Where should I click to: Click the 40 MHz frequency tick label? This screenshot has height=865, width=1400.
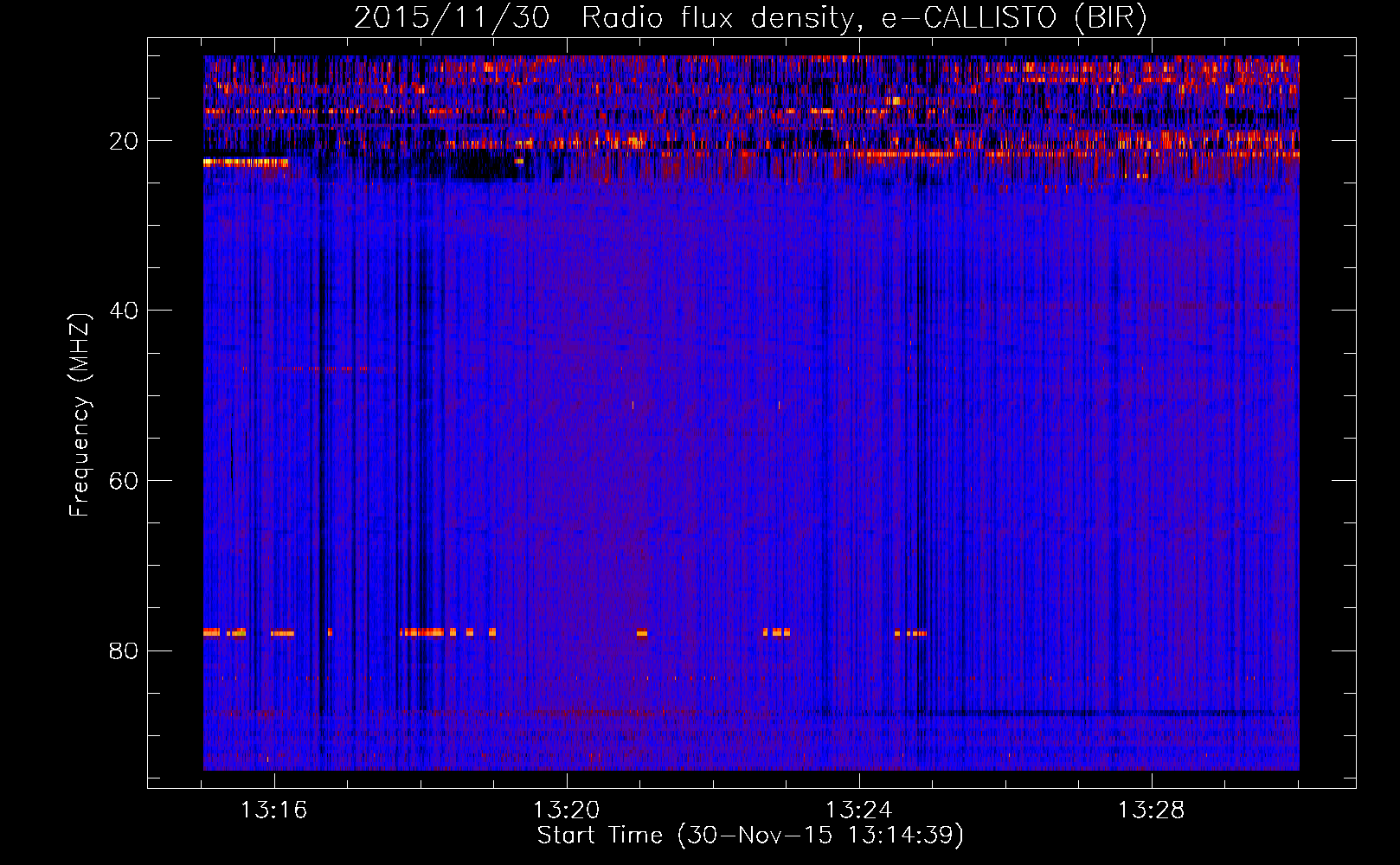coord(124,311)
